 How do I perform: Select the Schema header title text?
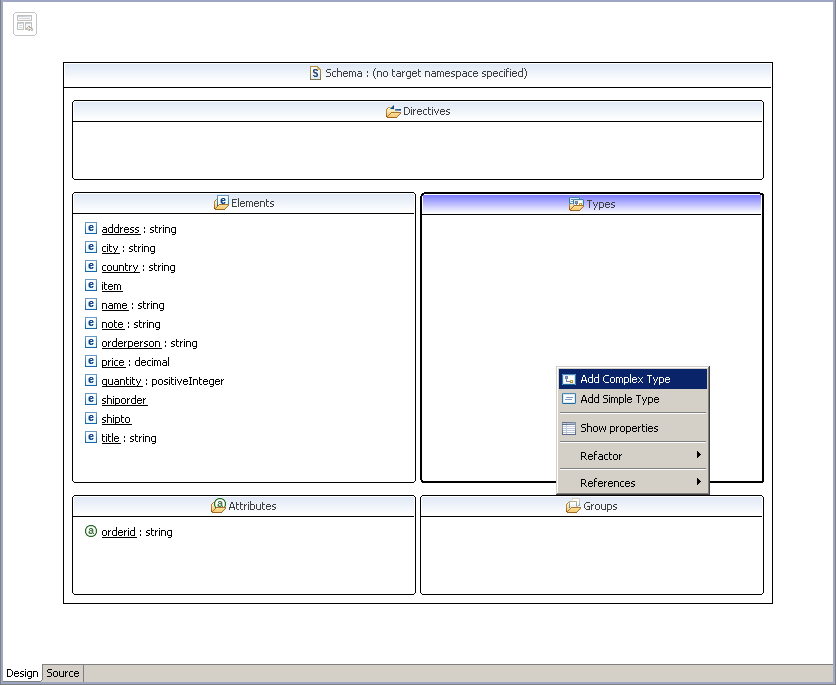[427, 74]
